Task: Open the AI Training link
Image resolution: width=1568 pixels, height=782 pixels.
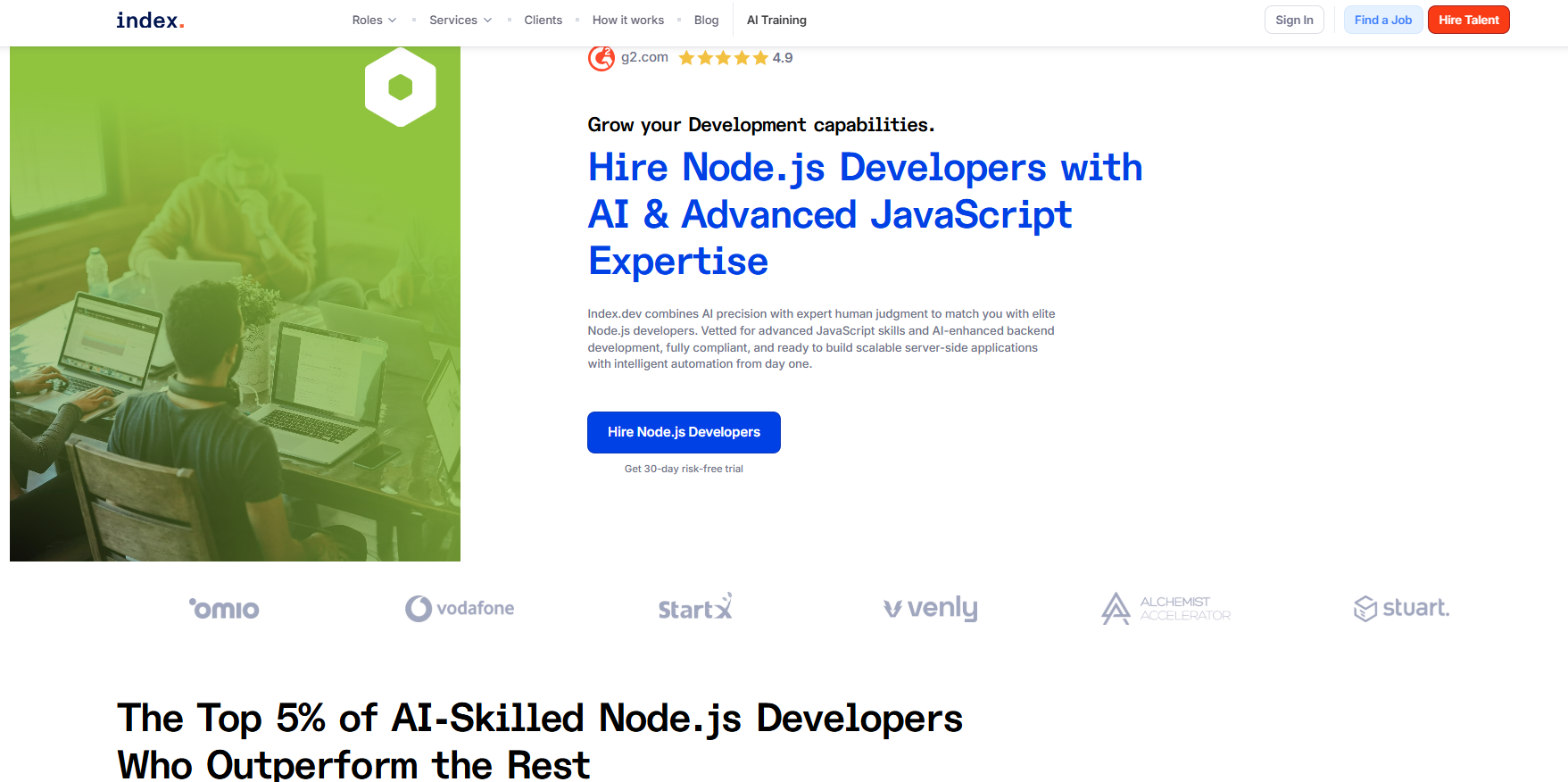Action: pyautogui.click(x=776, y=20)
